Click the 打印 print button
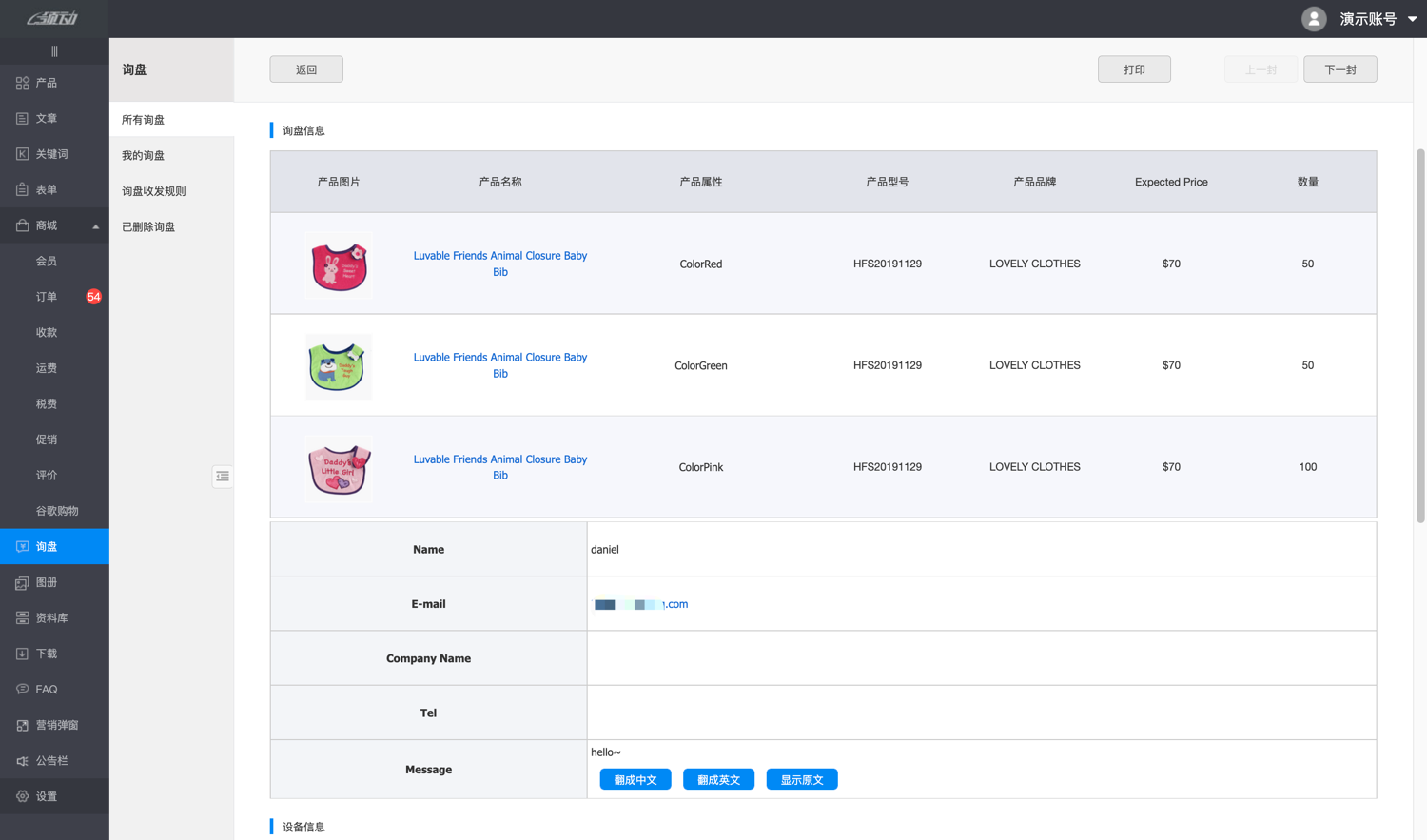The height and width of the screenshot is (840, 1427). click(x=1134, y=69)
